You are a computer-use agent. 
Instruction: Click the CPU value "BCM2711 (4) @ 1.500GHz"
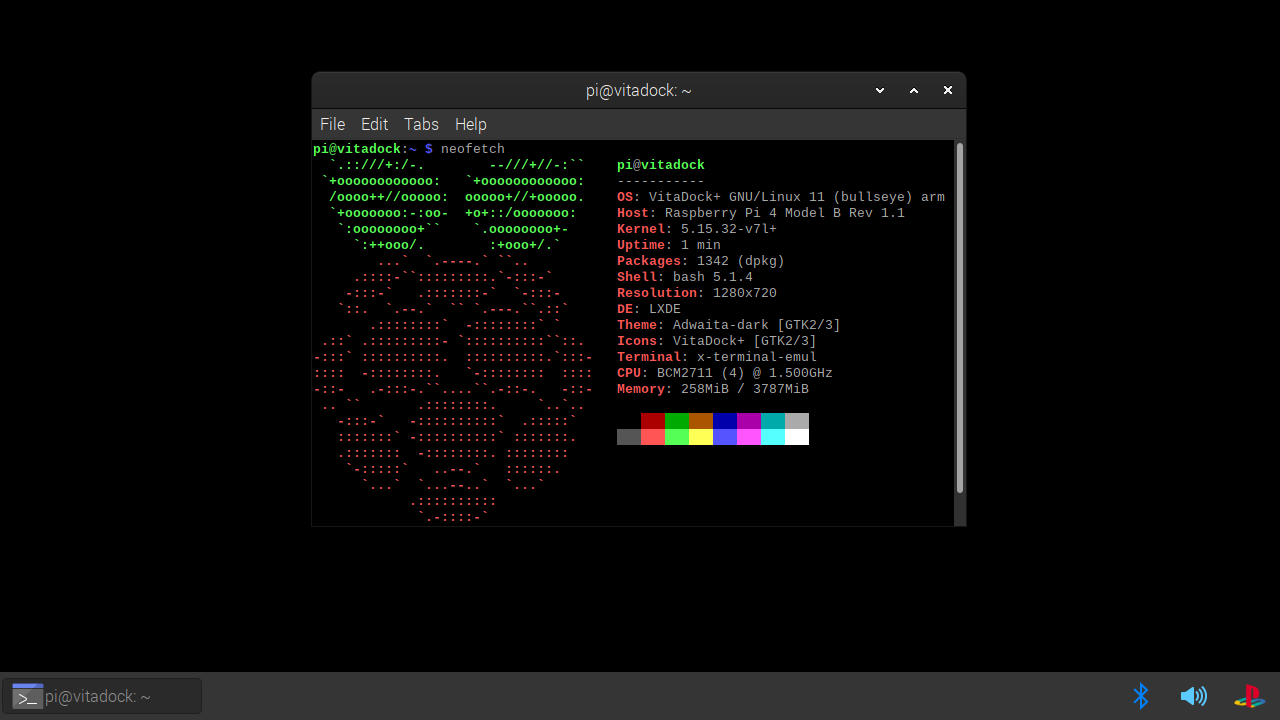(x=745, y=373)
